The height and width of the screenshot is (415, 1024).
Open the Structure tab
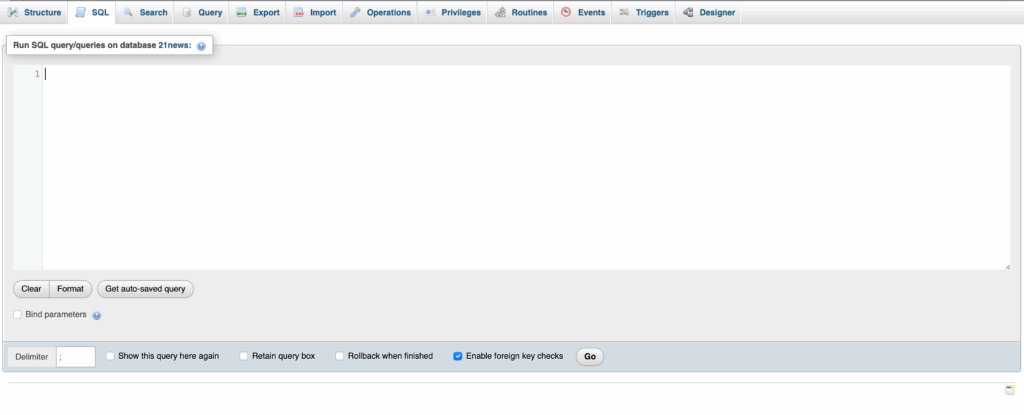(35, 12)
